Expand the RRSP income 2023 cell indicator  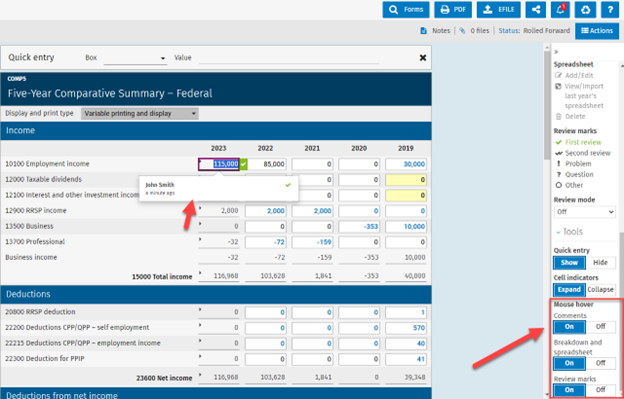[x=200, y=208]
